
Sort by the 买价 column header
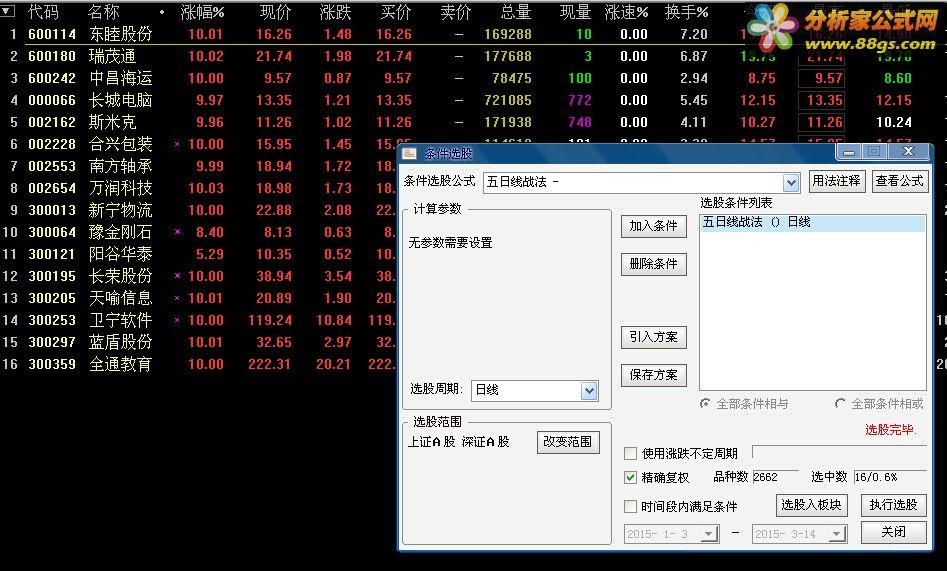click(x=396, y=11)
